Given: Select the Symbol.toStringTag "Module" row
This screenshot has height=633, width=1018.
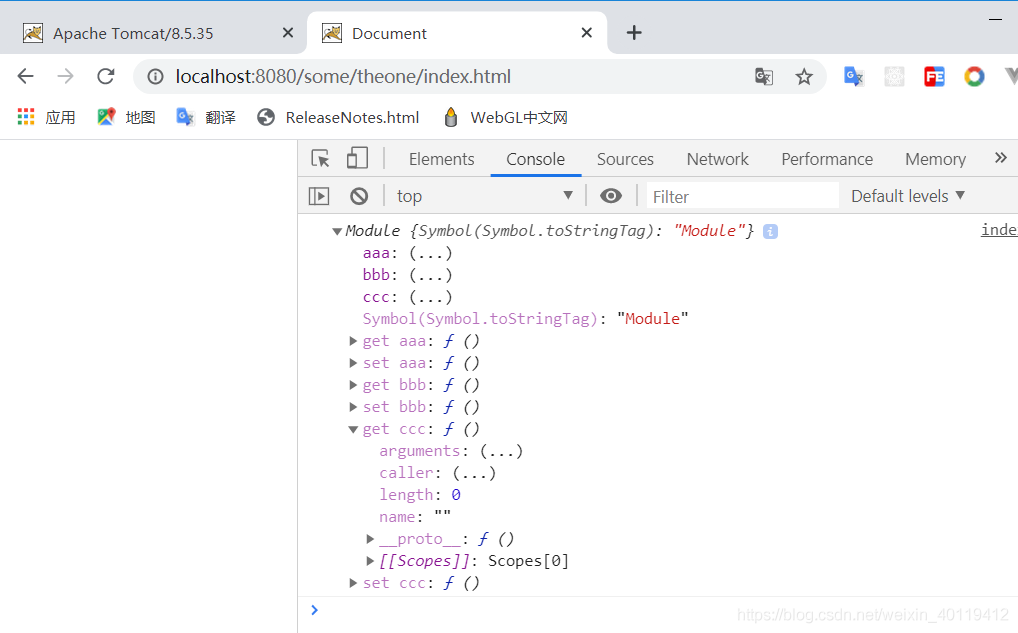Looking at the screenshot, I should [525, 319].
